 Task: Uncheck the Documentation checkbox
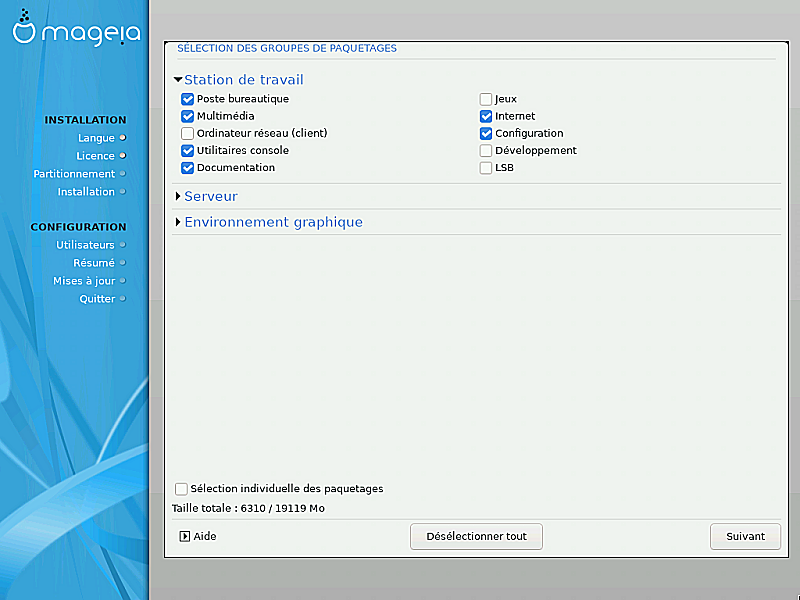[187, 167]
